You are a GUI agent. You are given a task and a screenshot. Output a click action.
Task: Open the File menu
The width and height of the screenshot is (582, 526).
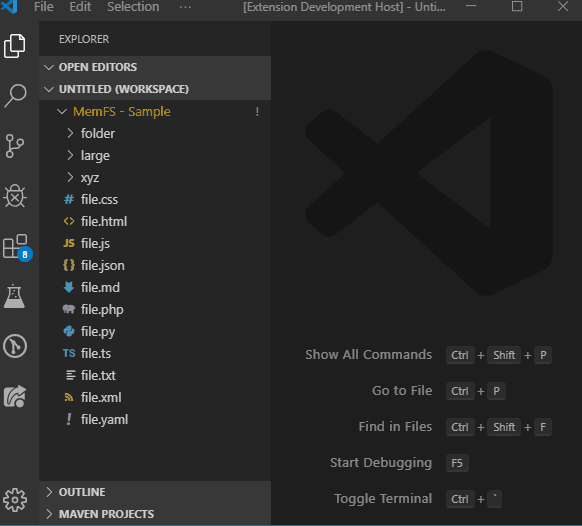[44, 7]
